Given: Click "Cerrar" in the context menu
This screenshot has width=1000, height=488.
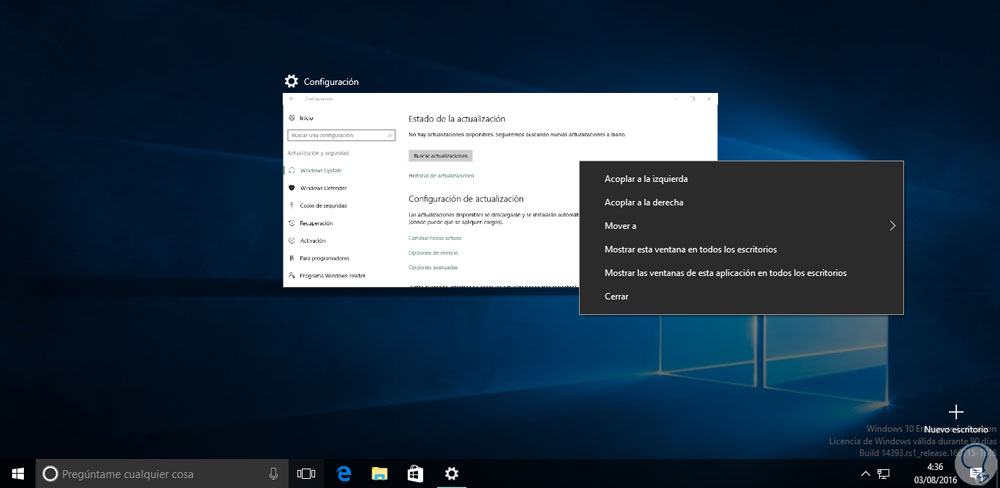Looking at the screenshot, I should tap(617, 296).
